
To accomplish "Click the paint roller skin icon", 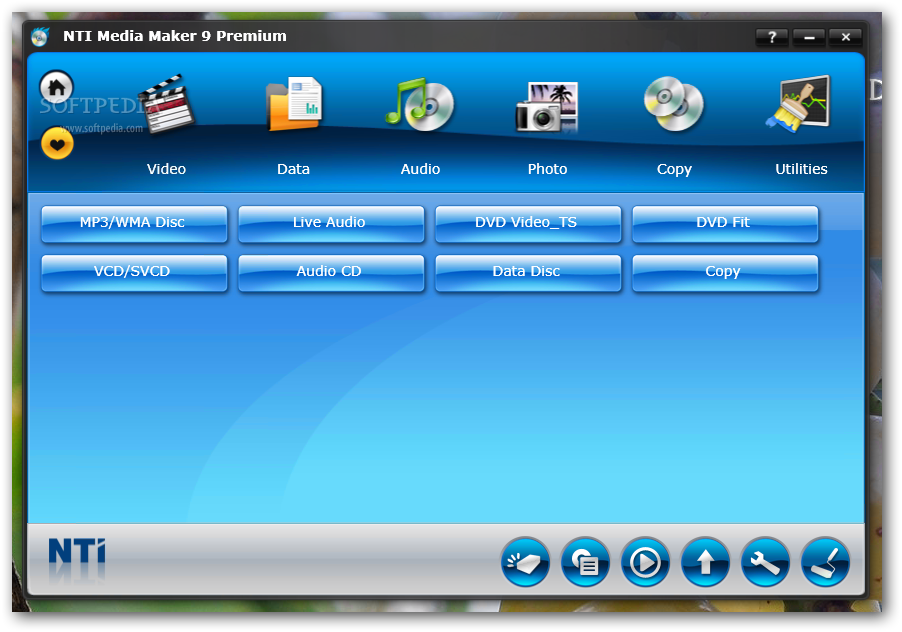I will pos(825,562).
